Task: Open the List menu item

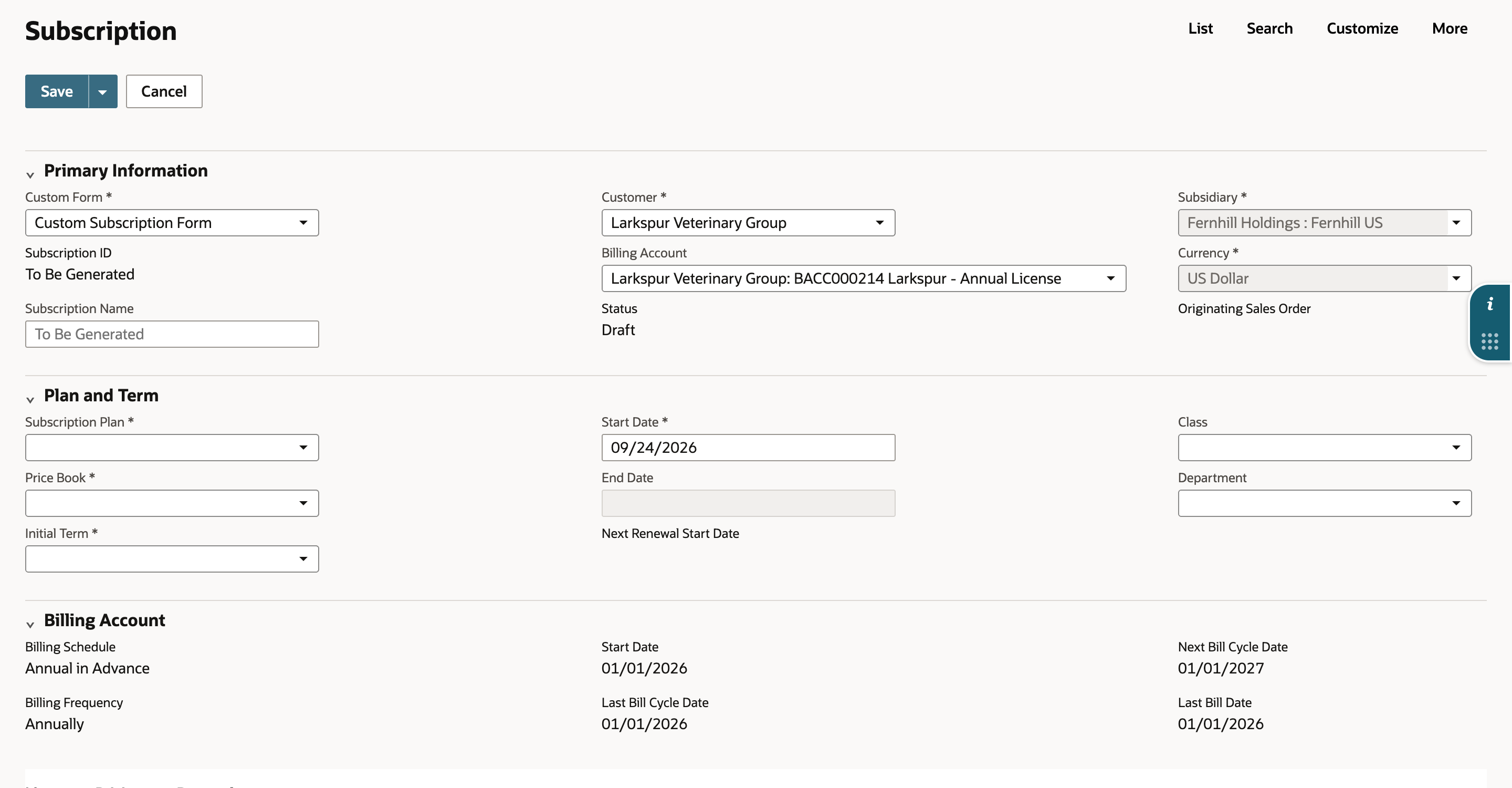Action: (1200, 28)
